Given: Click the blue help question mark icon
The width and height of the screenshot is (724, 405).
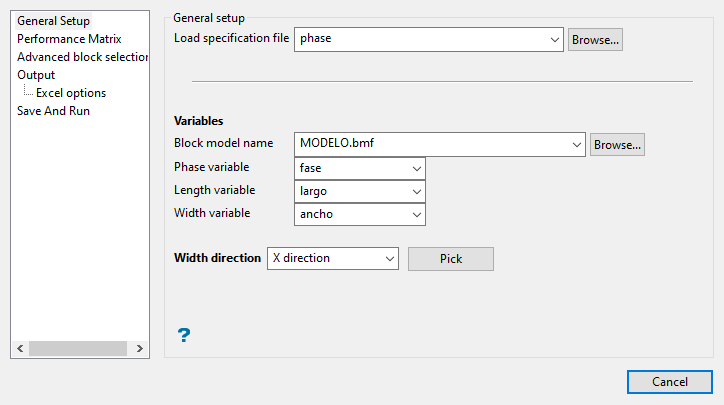Looking at the screenshot, I should [183, 335].
